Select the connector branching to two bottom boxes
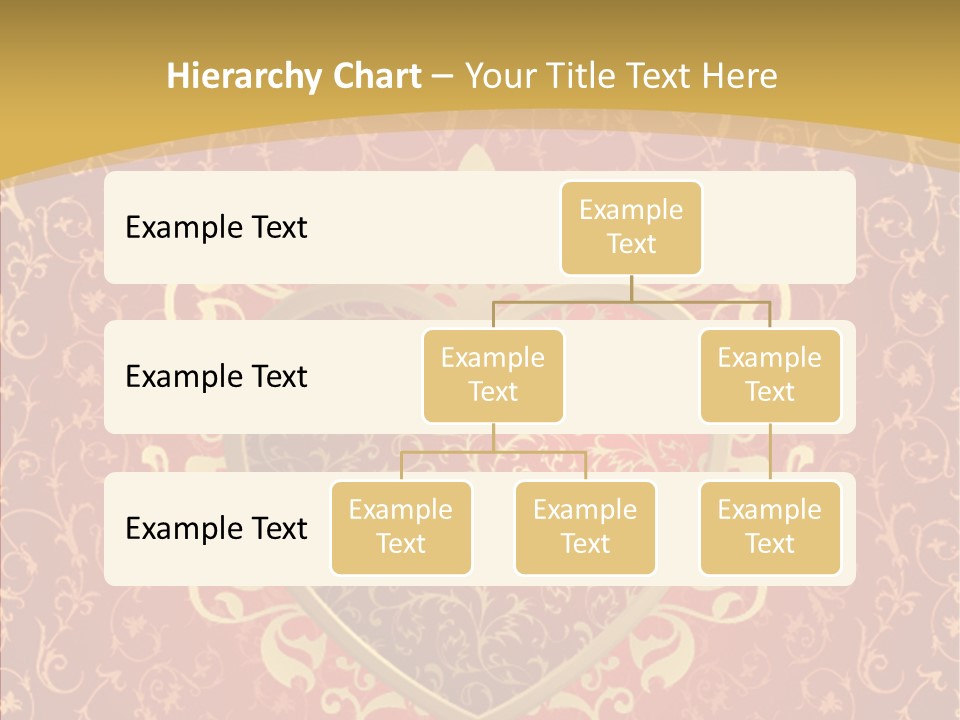This screenshot has width=960, height=720. pos(493,452)
